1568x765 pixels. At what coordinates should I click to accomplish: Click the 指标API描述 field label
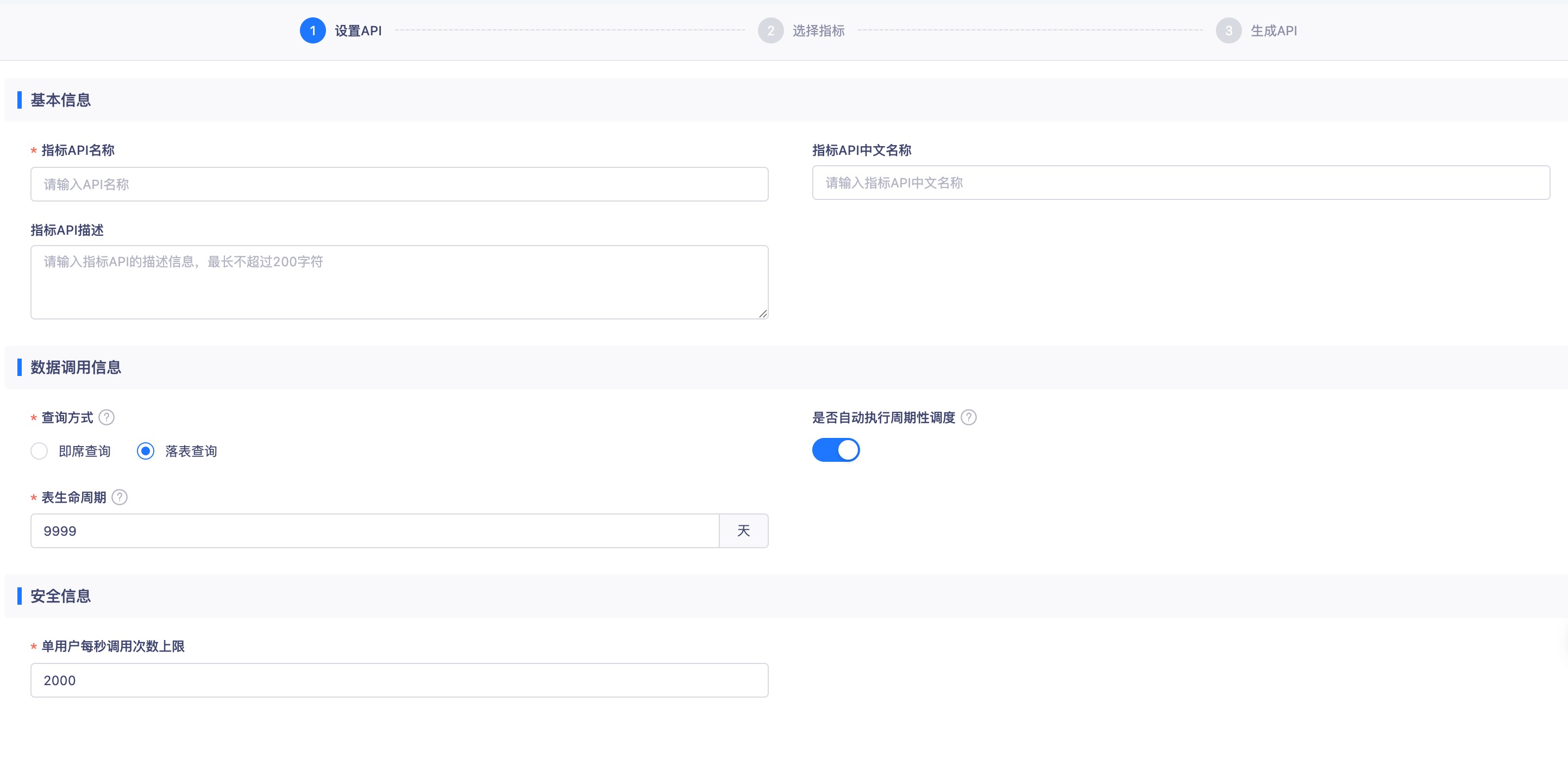tap(67, 230)
